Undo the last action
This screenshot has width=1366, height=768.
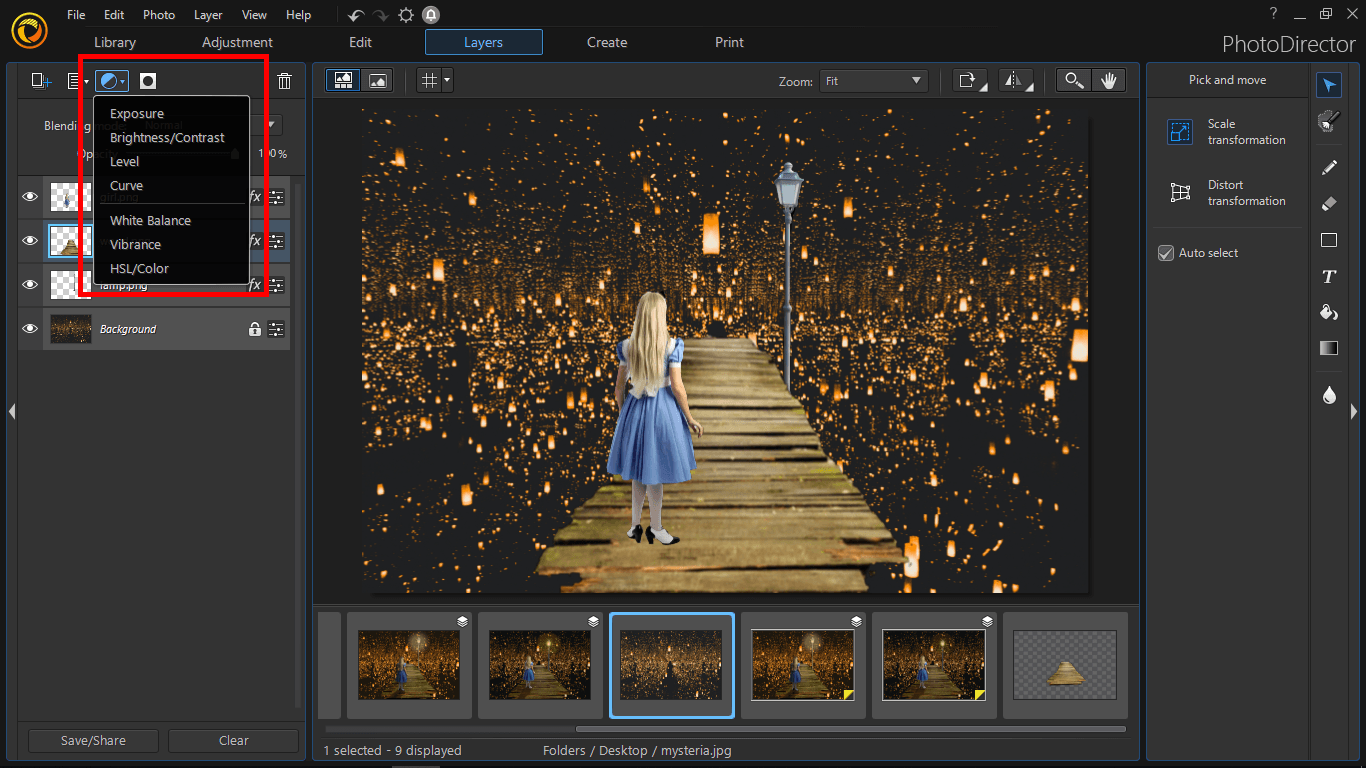point(356,15)
